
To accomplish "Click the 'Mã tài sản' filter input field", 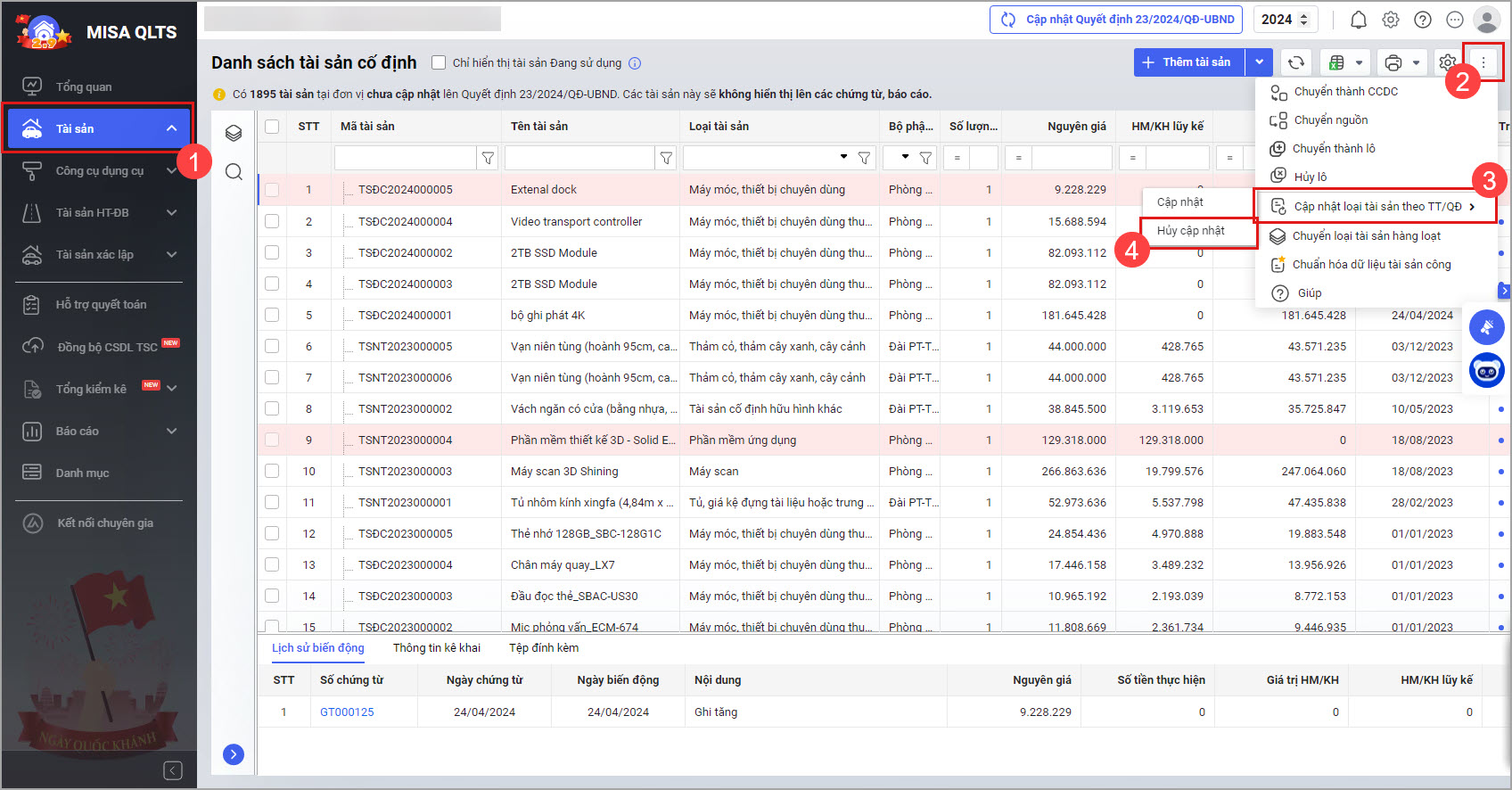I will pyautogui.click(x=405, y=158).
